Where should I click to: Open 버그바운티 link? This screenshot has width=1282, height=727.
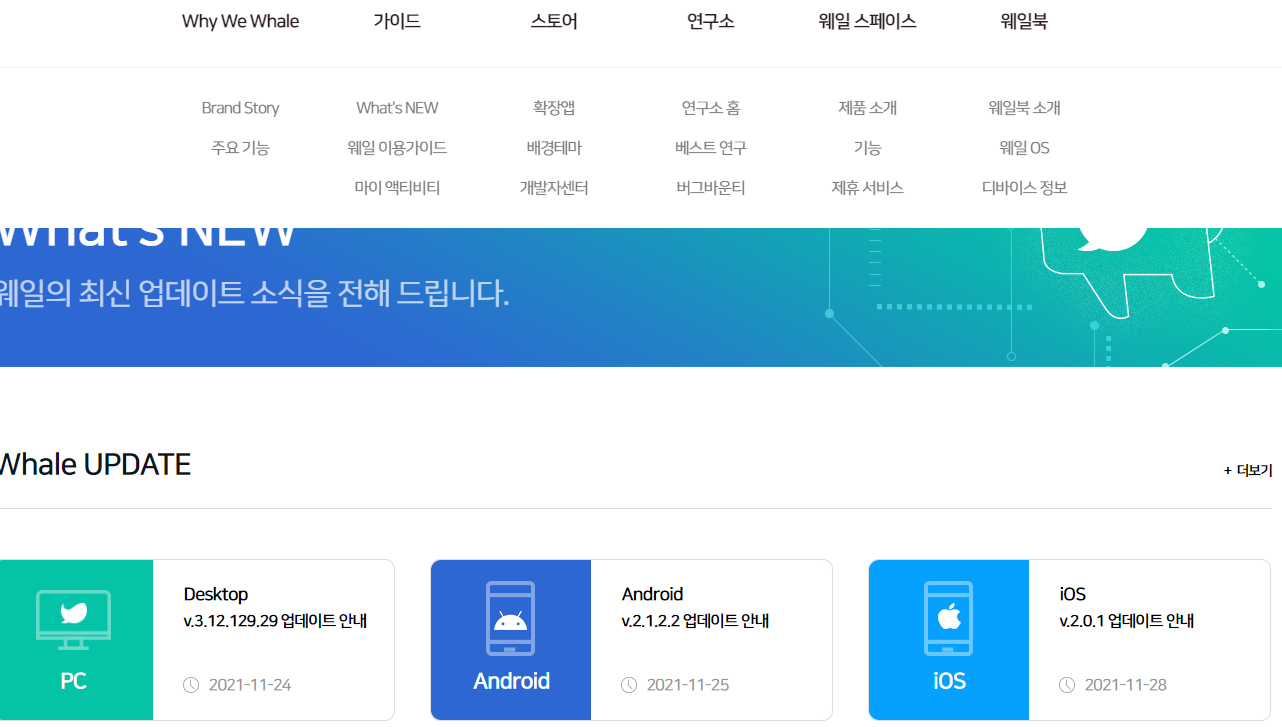711,188
